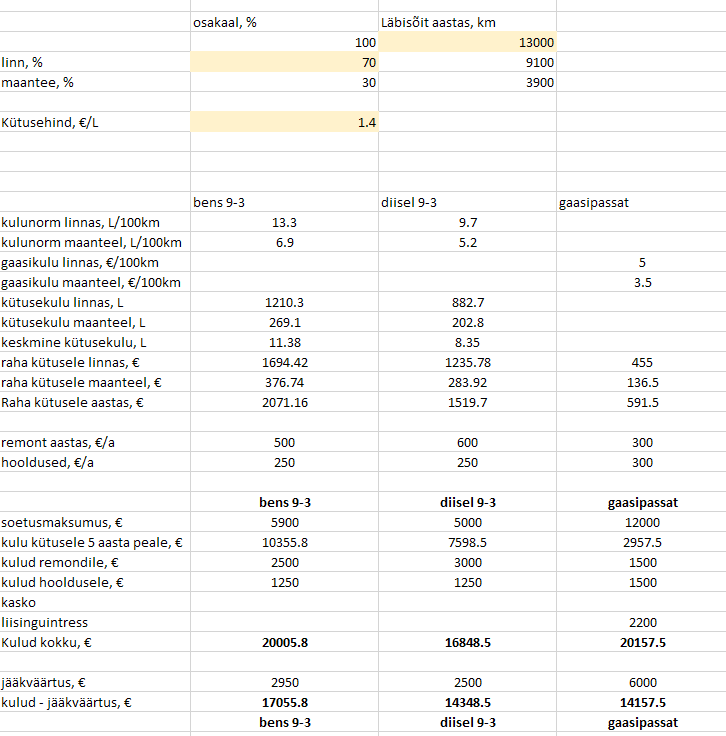The image size is (726, 736).
Task: Select the purchase price cell showing 12000
Action: point(642,522)
